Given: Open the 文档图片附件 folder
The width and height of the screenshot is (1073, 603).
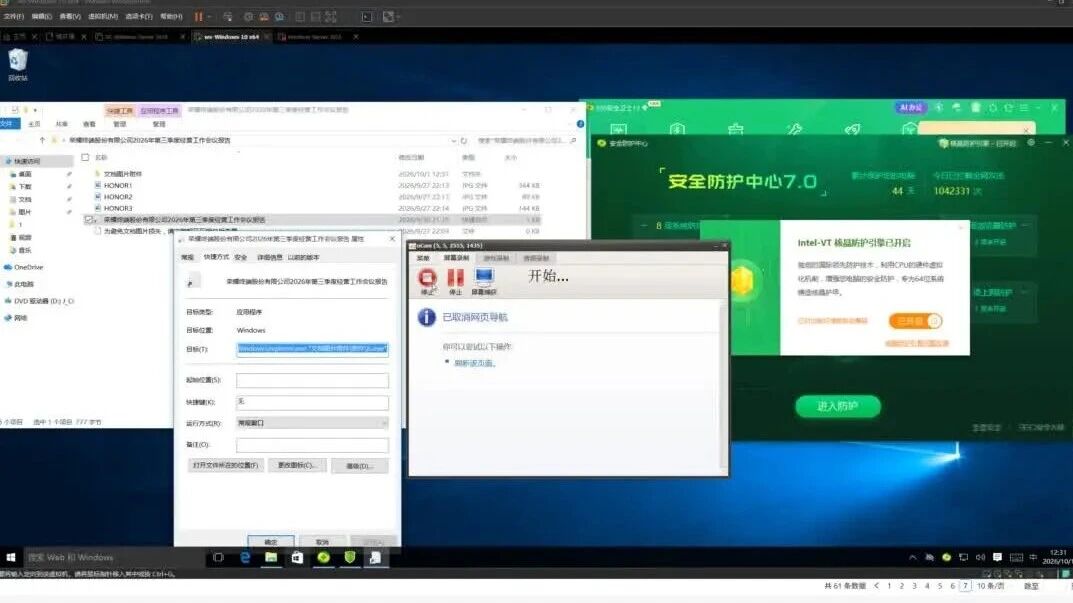Looking at the screenshot, I should click(x=122, y=174).
